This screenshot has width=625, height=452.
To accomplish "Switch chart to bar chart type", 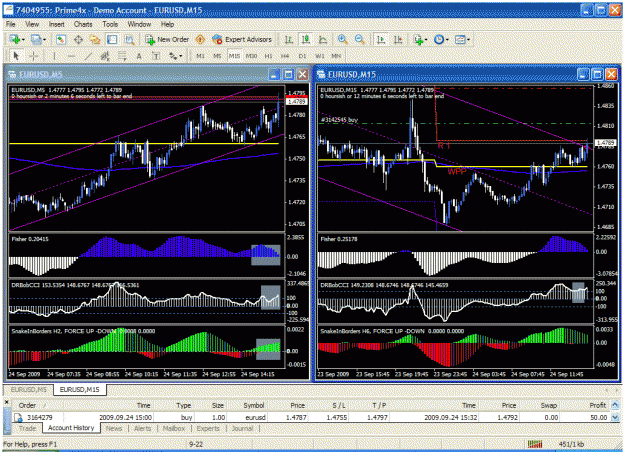I will click(289, 39).
